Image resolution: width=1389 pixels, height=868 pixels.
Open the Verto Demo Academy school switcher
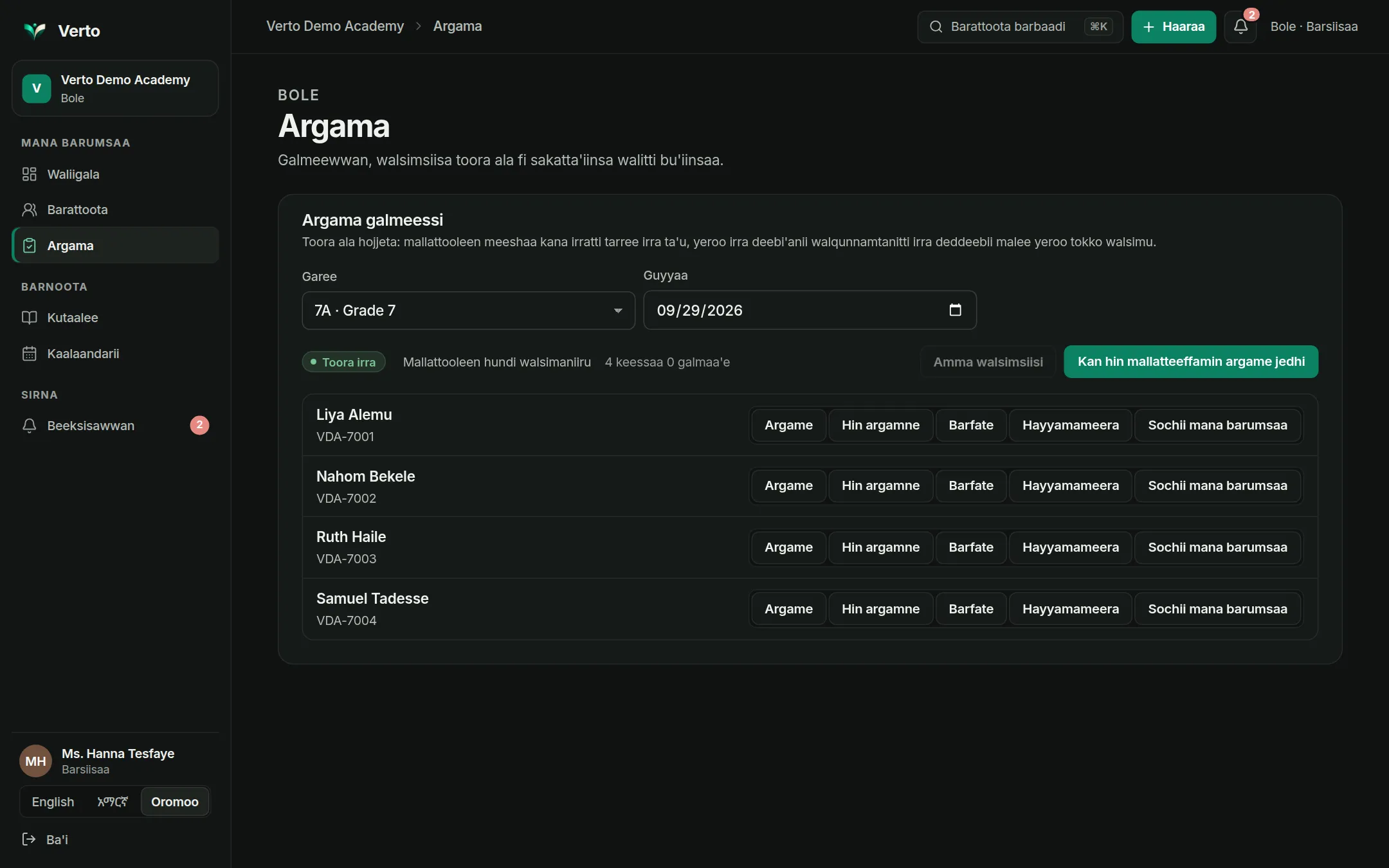115,88
